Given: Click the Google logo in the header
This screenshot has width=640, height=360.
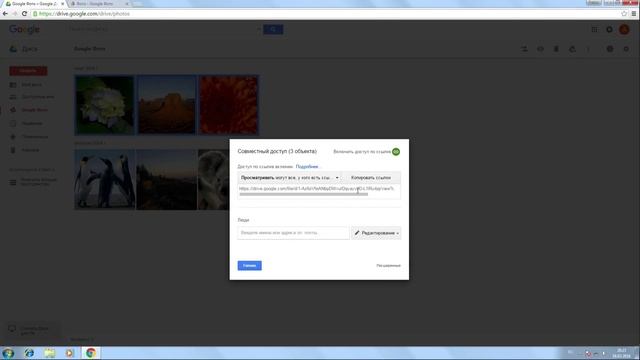Looking at the screenshot, I should pos(24,29).
